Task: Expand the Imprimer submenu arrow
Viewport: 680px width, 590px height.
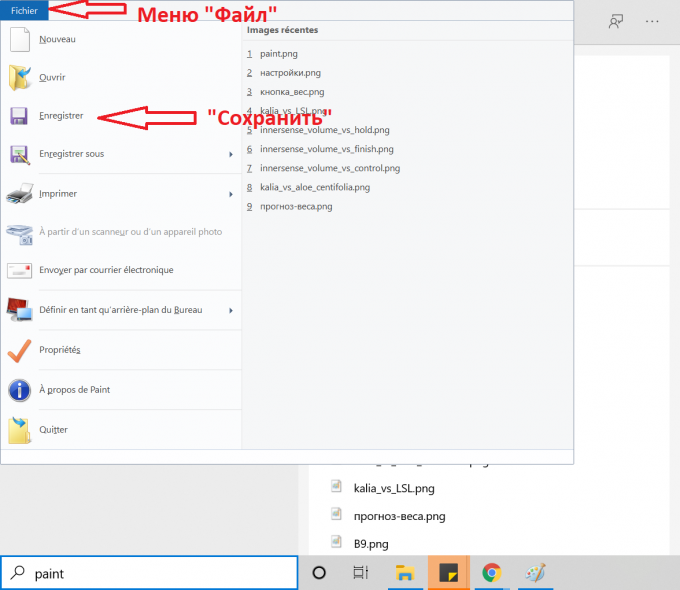Action: tap(230, 194)
